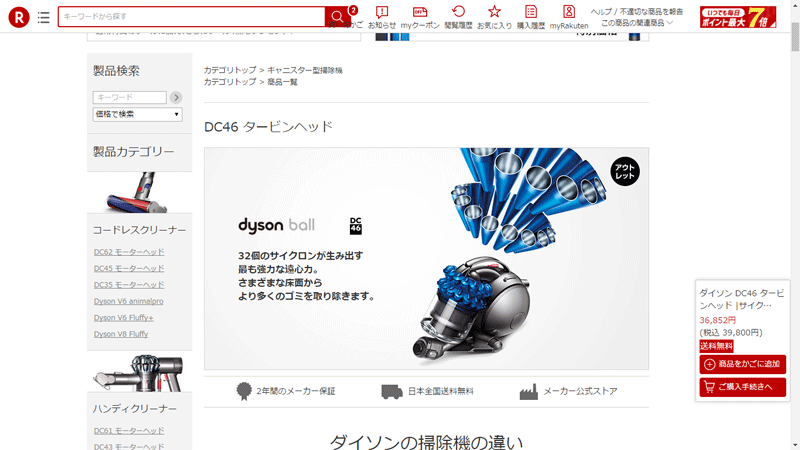This screenshot has height=450, width=800.
Task: Click the dyson ball logo
Action: pos(277,225)
